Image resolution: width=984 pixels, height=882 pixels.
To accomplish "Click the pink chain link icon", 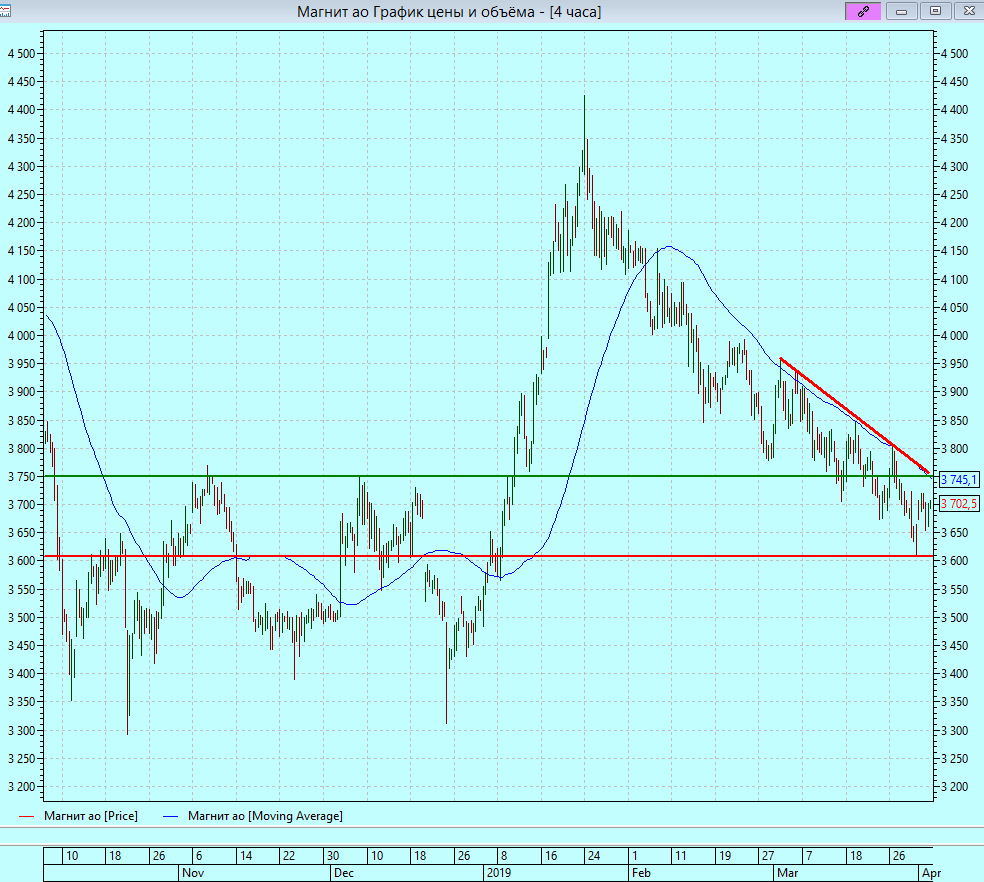I will point(863,11).
